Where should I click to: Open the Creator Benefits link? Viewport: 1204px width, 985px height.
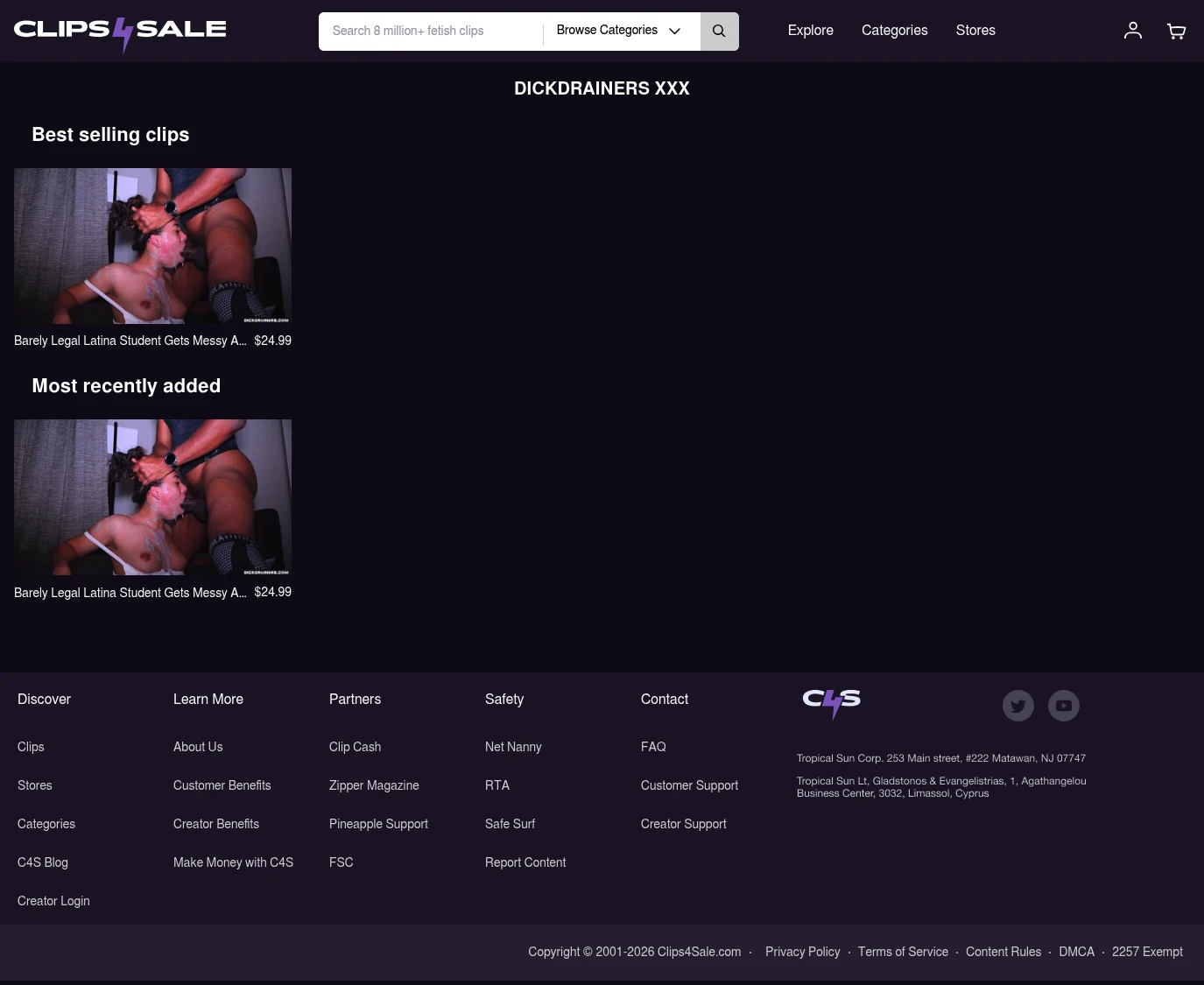216,824
